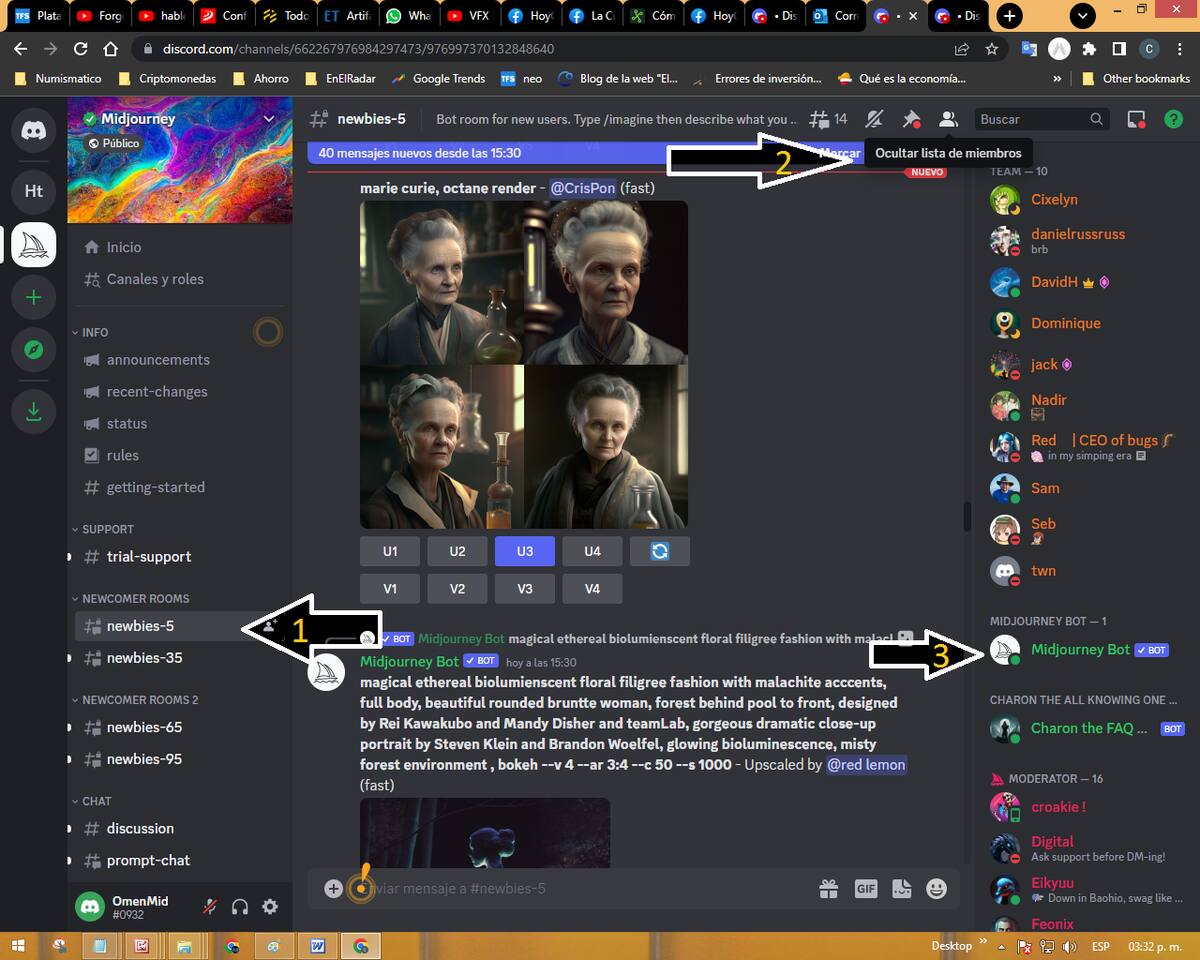Open the gift Nitro icon
The image size is (1200, 960).
point(828,888)
